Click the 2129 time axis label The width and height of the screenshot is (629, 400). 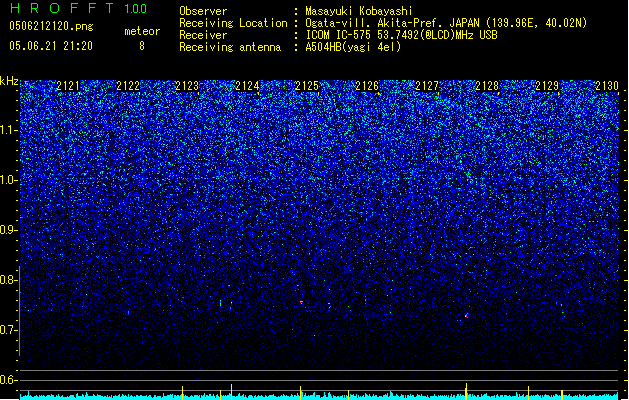(547, 86)
